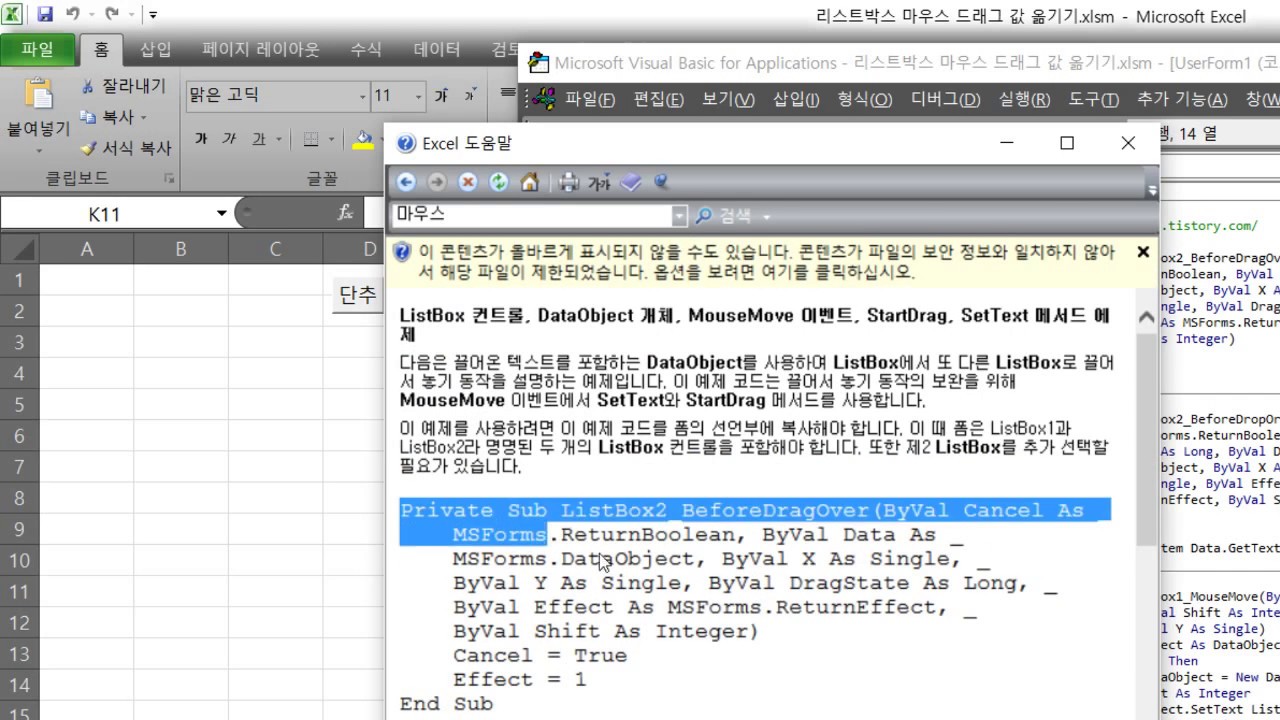
Task: Click Change Font Size icon in Help toolbar
Action: 599,183
